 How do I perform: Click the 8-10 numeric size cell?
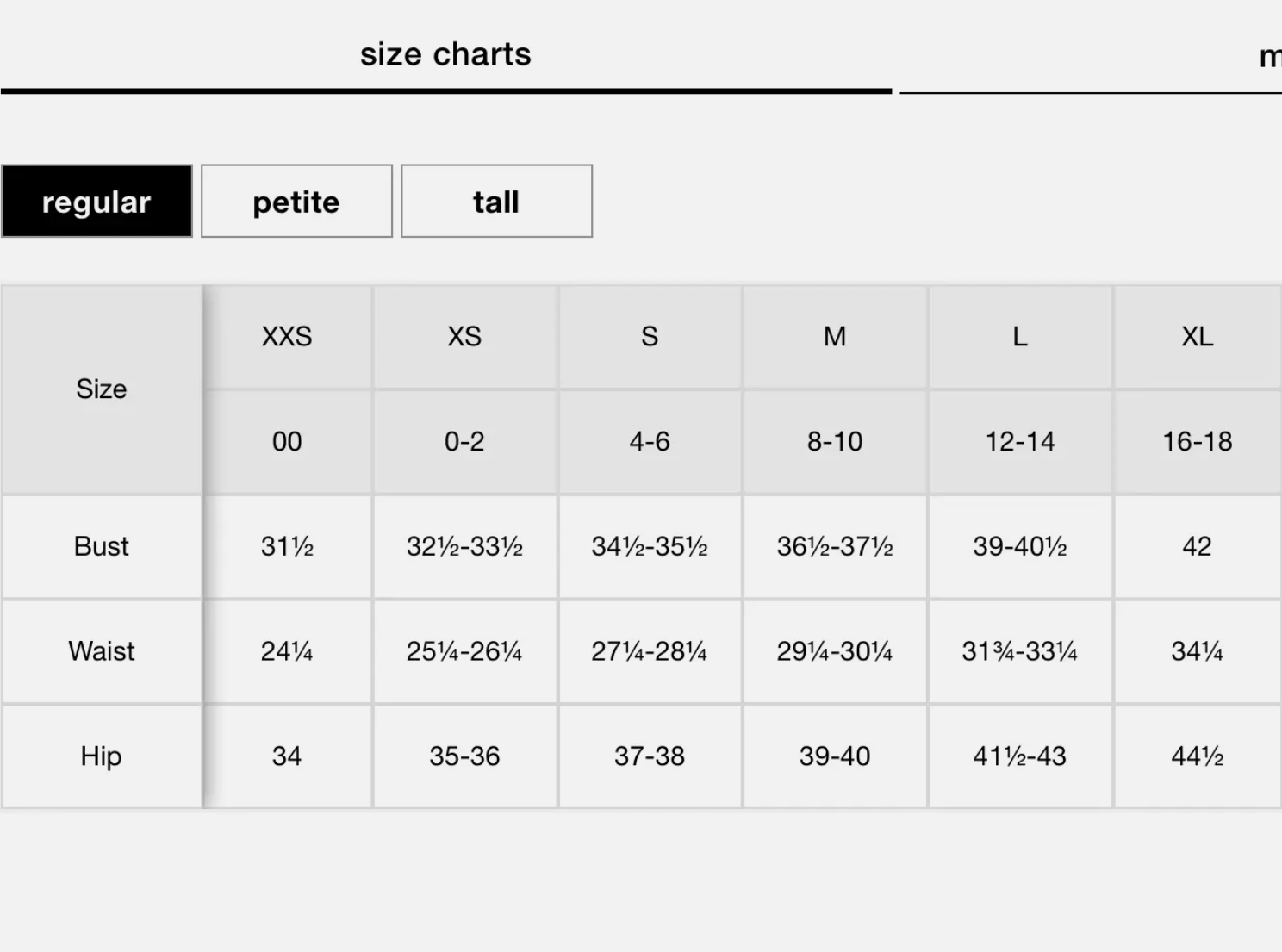834,441
